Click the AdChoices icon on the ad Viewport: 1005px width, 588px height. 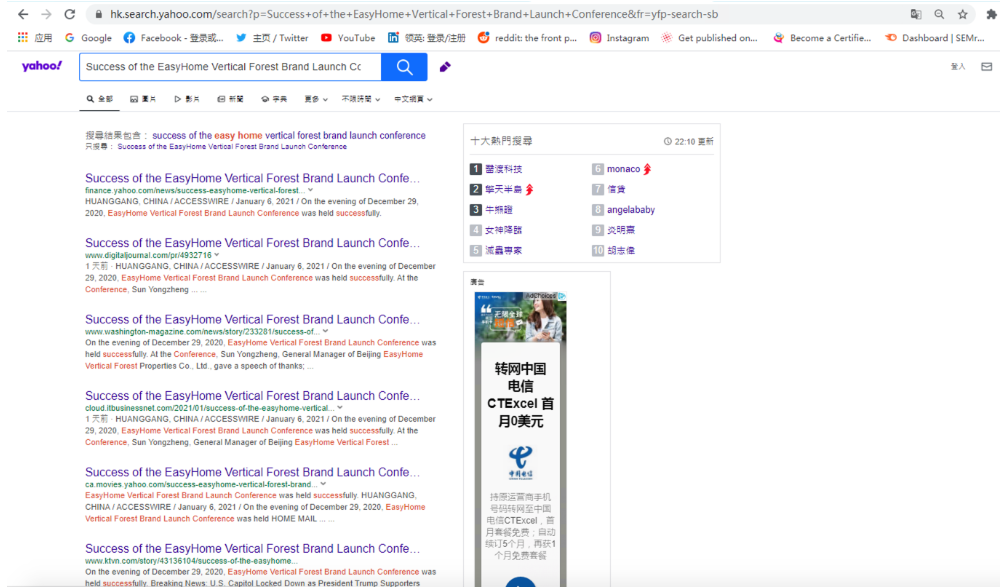[x=562, y=297]
